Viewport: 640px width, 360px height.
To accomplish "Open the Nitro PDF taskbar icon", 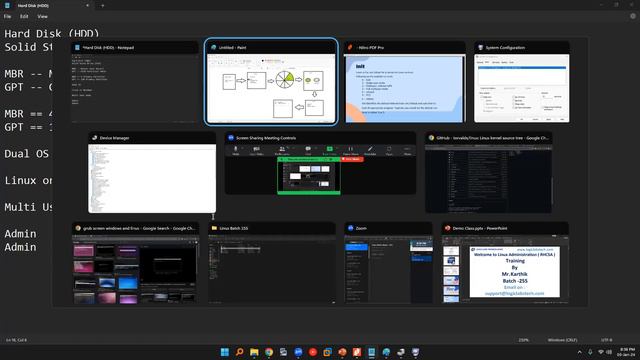I will point(357,352).
